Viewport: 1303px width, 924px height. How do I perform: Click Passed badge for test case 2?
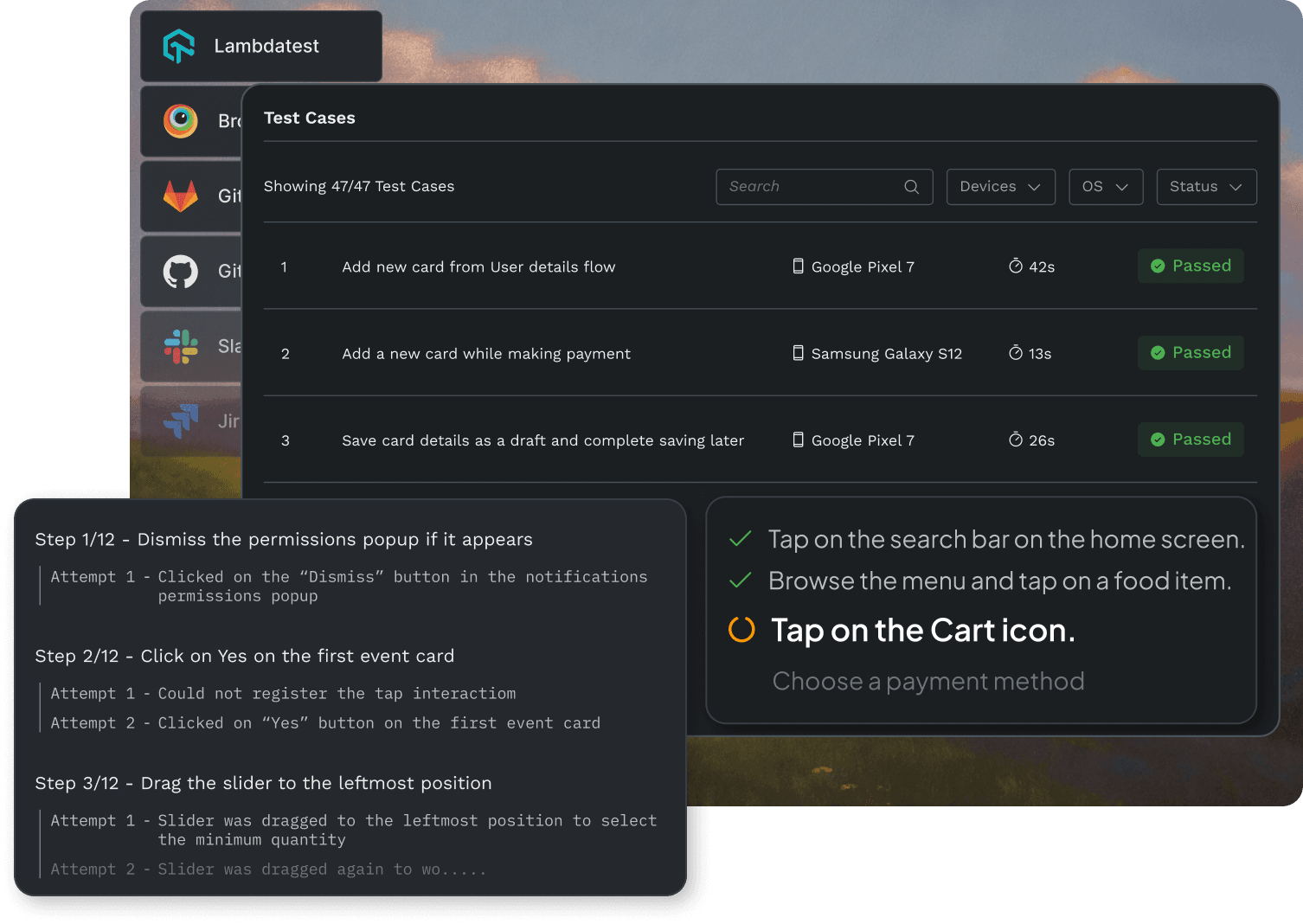pyautogui.click(x=1191, y=352)
